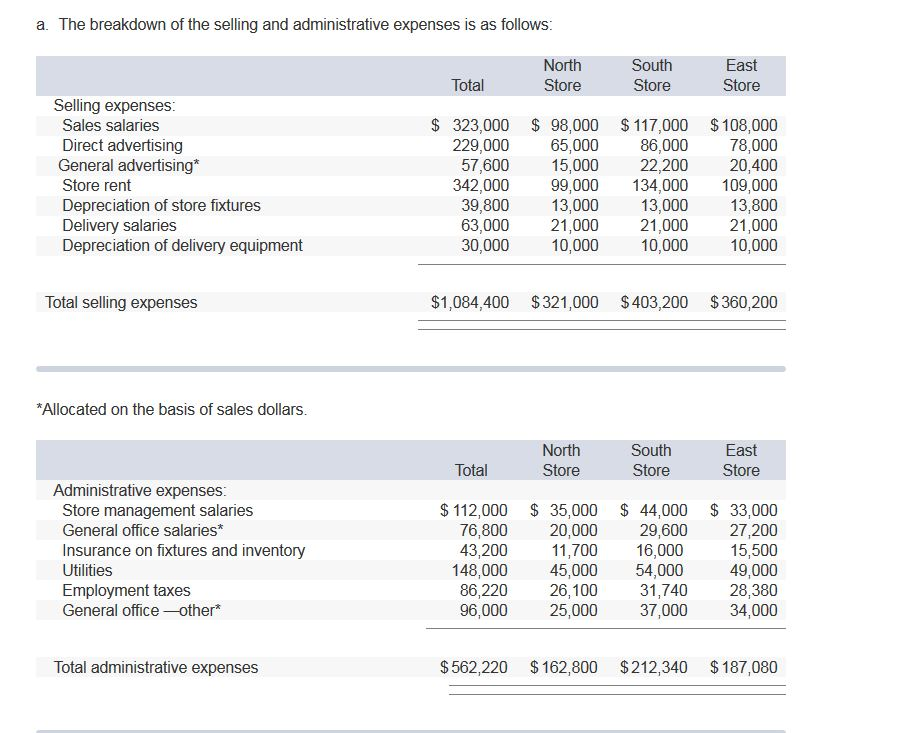This screenshot has height=733, width=900.
Task: Click the 'Utilities' row label
Action: coord(87,571)
